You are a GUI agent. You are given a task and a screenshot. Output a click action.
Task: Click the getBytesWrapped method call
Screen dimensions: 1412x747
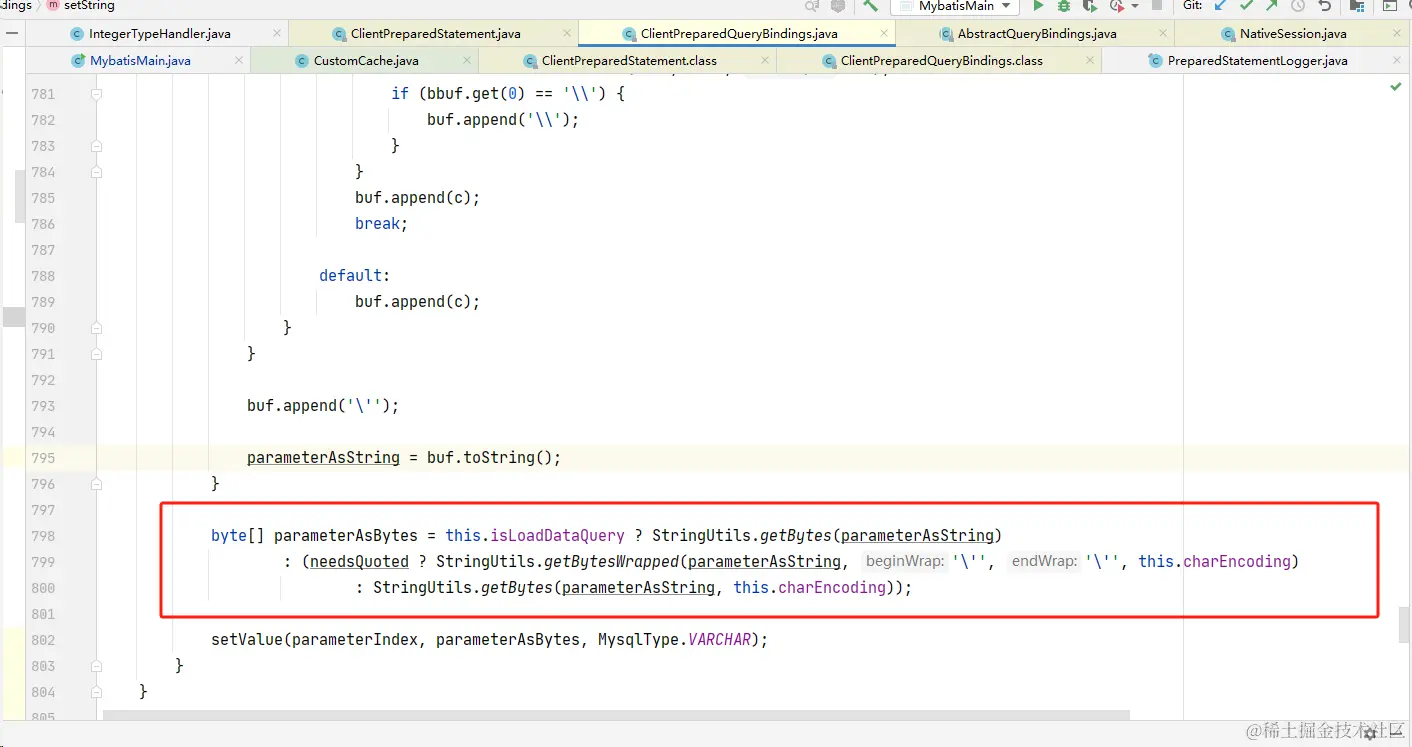(612, 562)
